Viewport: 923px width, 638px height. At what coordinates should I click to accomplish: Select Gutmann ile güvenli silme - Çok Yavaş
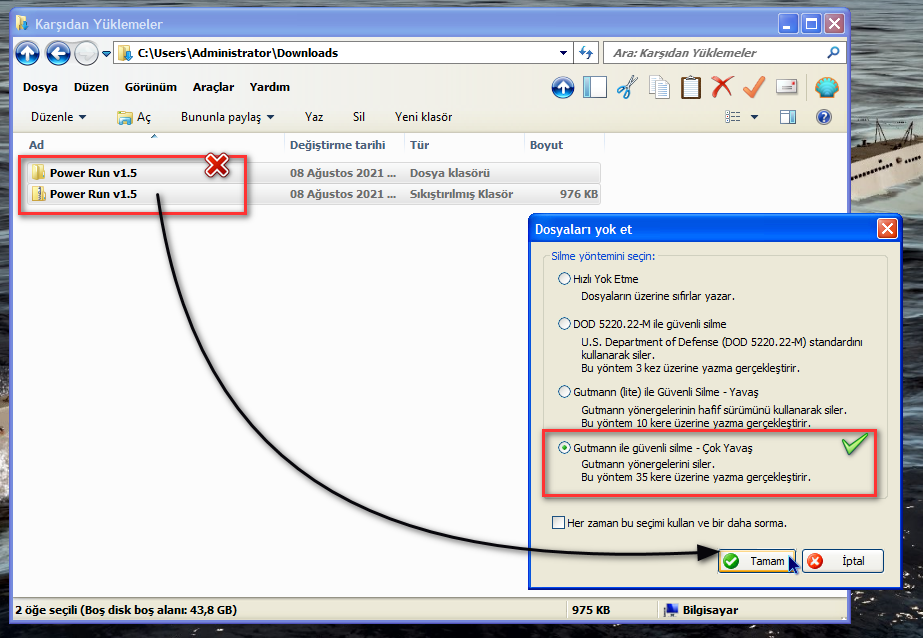click(x=564, y=448)
